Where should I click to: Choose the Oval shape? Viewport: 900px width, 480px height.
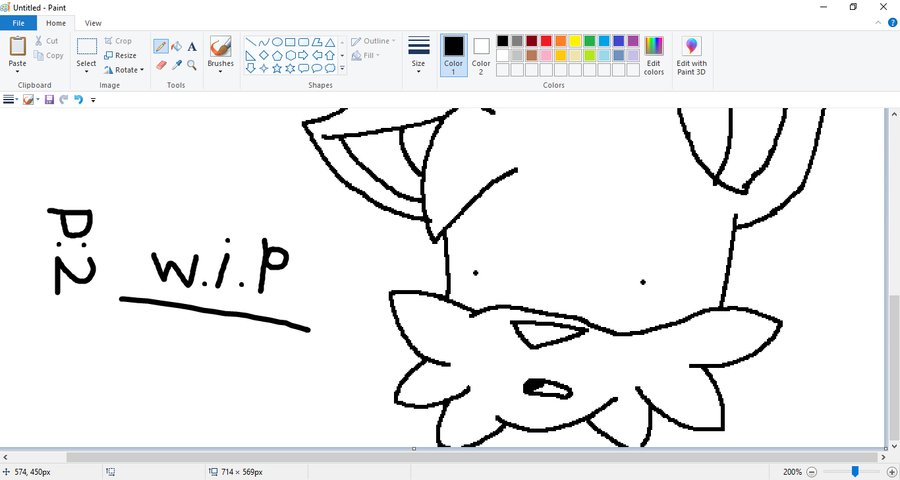click(x=277, y=42)
